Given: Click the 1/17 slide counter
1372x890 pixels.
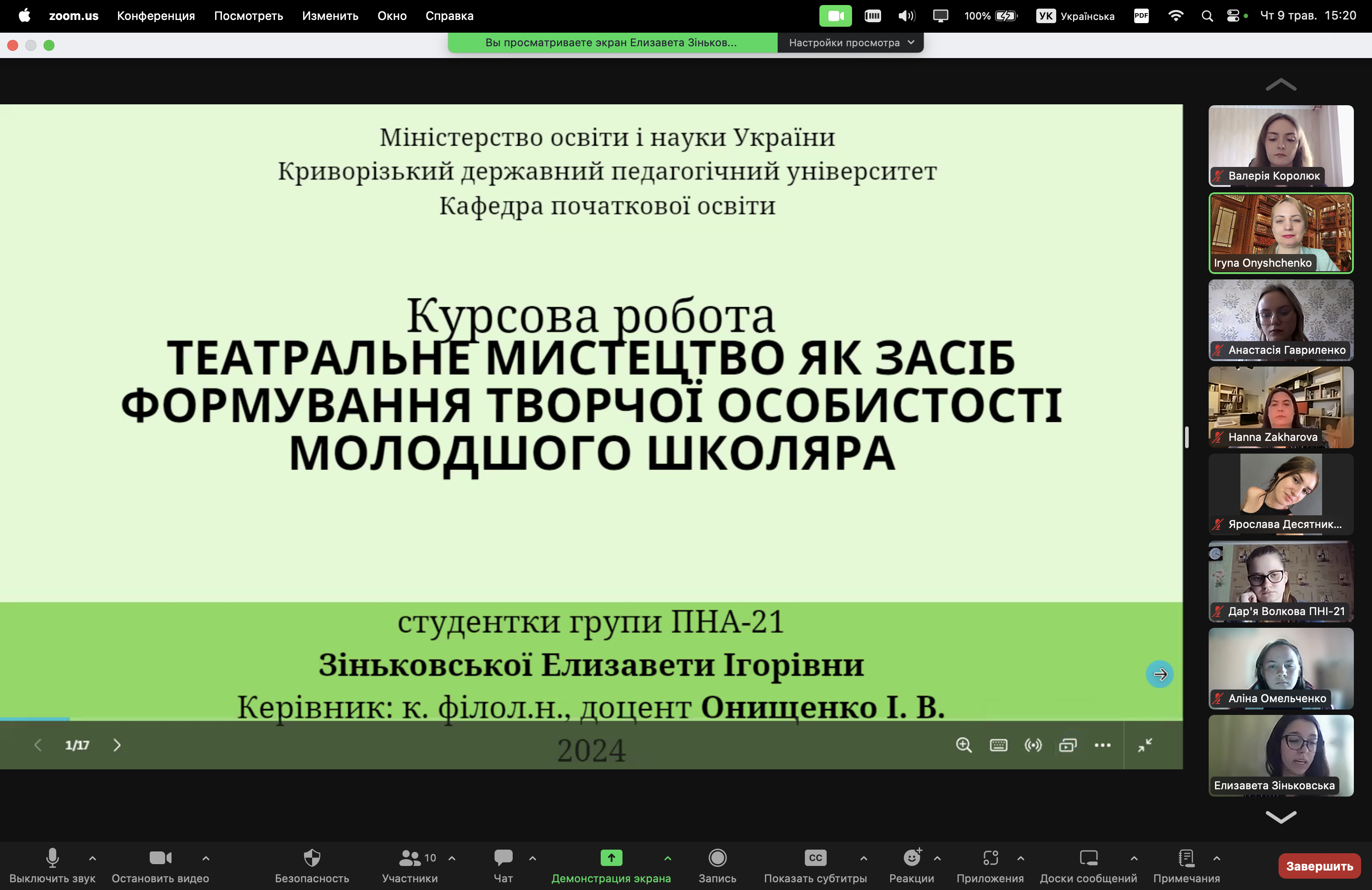Looking at the screenshot, I should pos(77,745).
